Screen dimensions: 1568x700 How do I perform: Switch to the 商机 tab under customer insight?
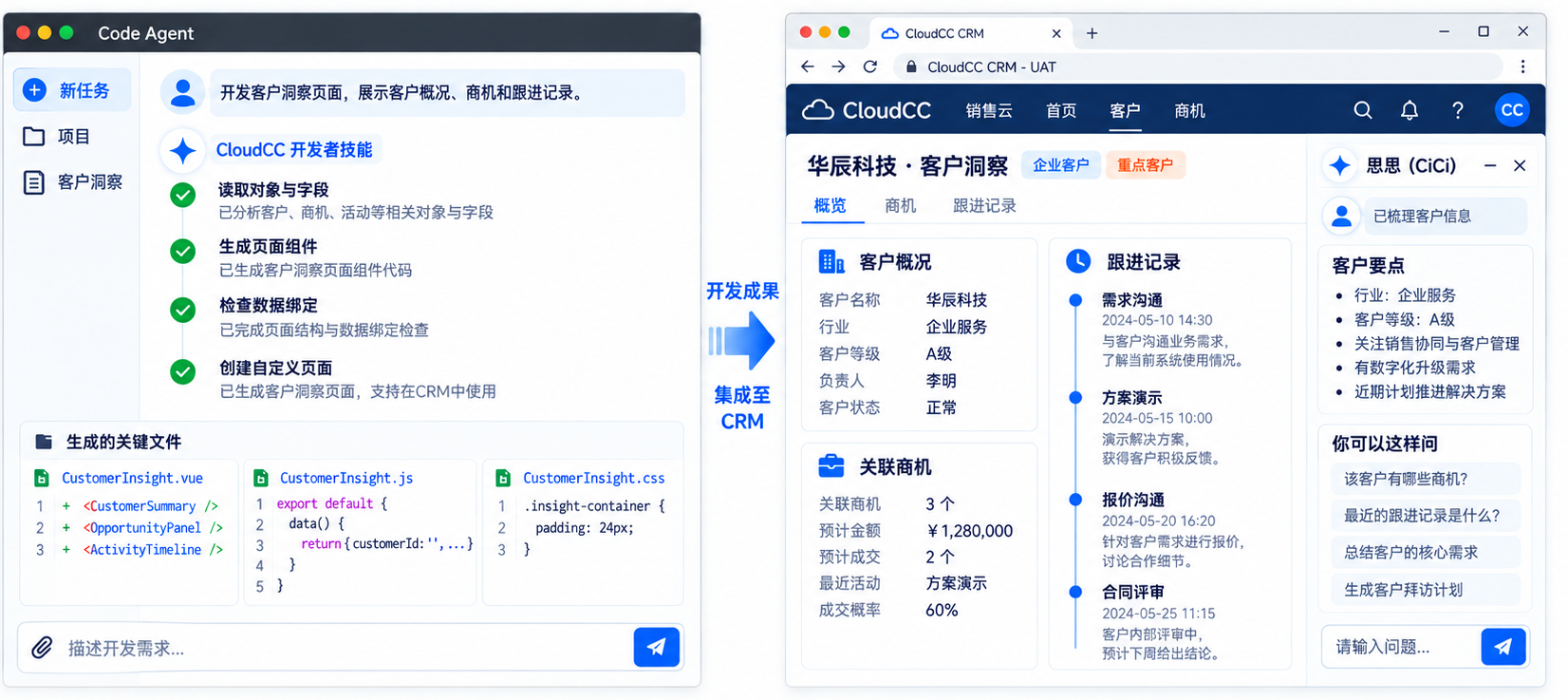(x=900, y=206)
